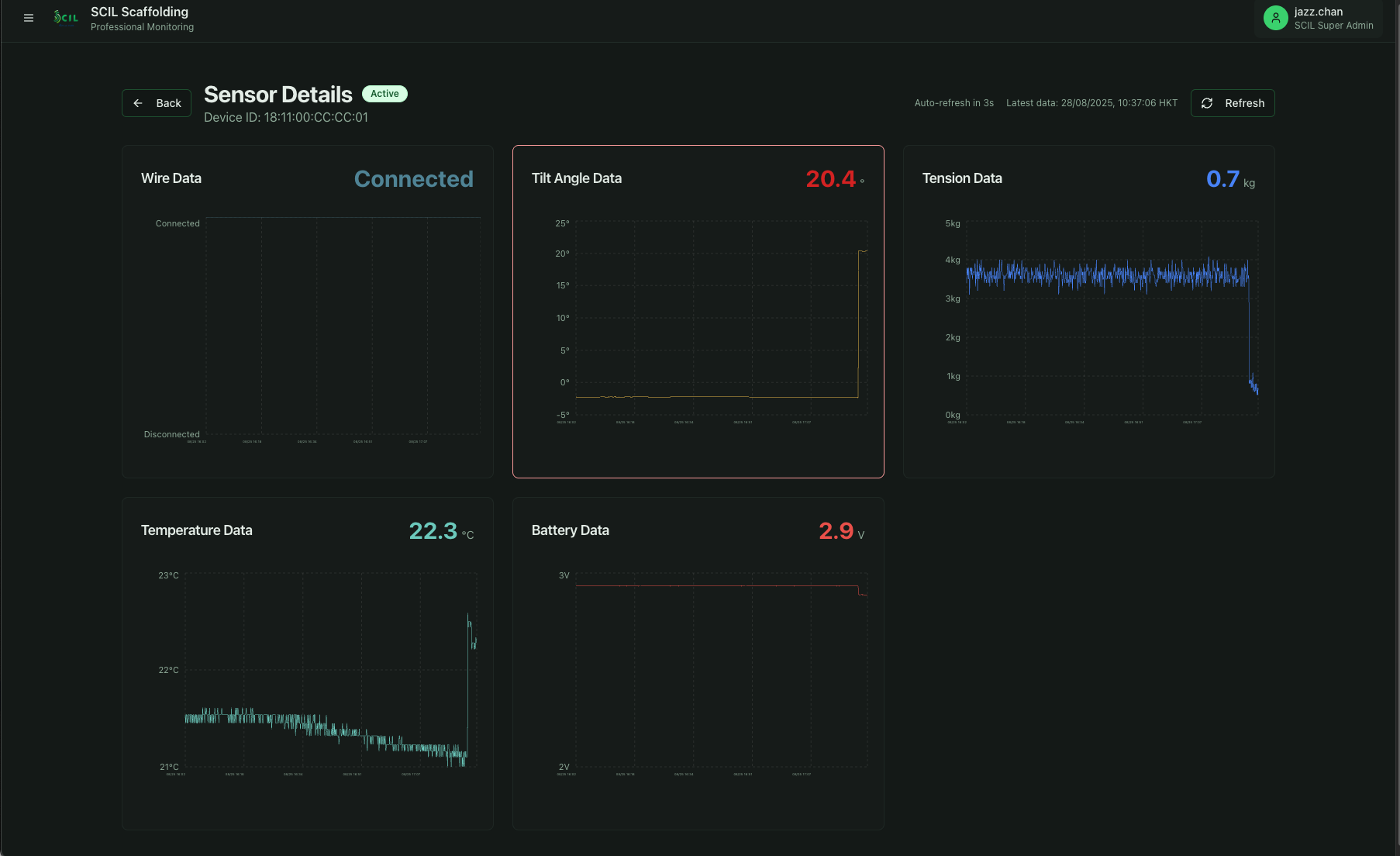Click the Battery Data chart

pyautogui.click(x=721, y=671)
